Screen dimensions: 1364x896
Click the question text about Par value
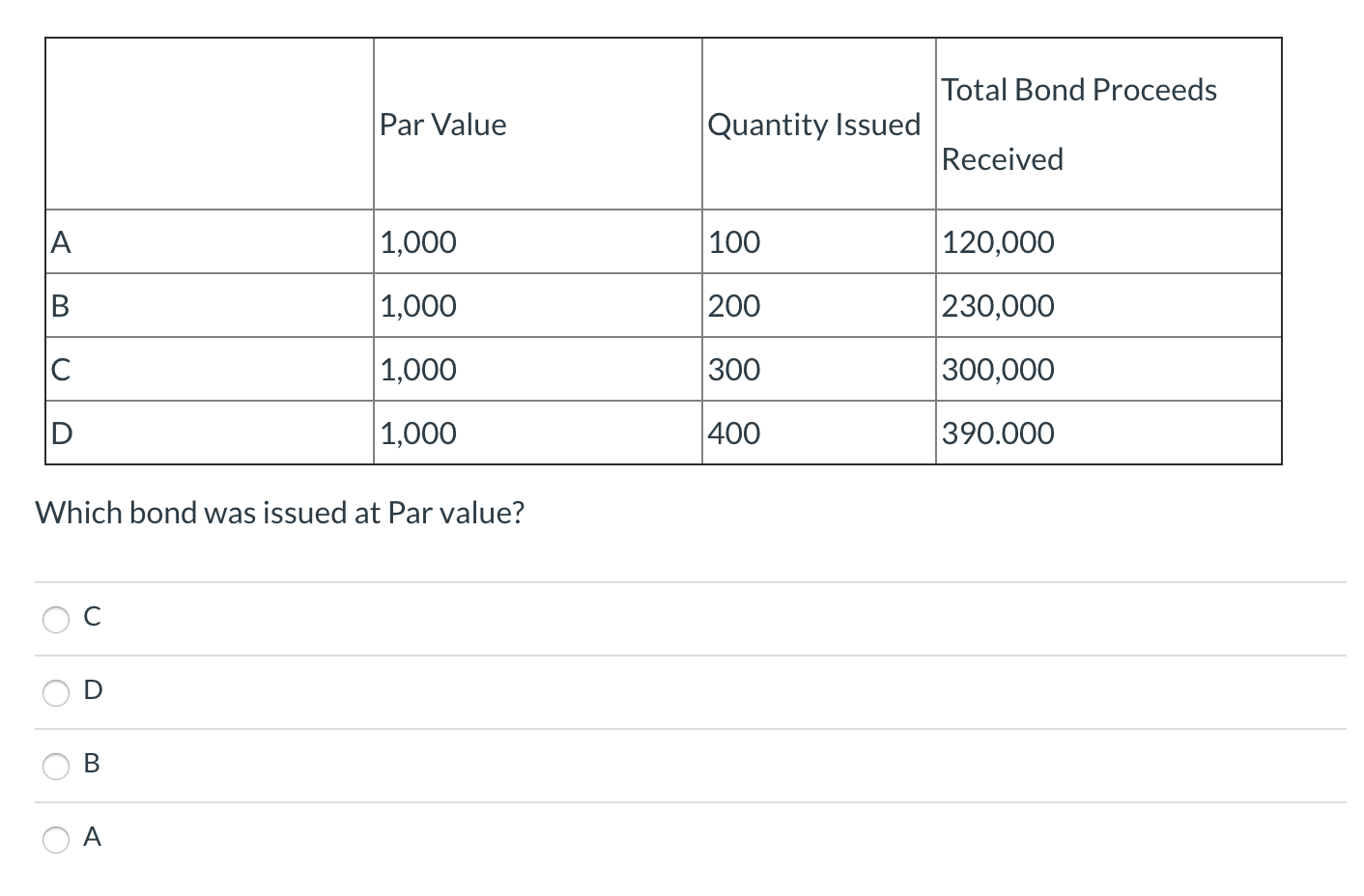pyautogui.click(x=281, y=513)
